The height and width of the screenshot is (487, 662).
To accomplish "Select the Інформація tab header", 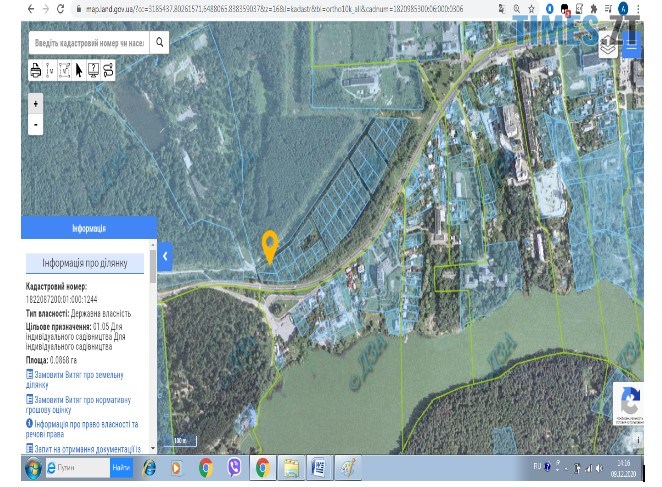I will [x=89, y=229].
